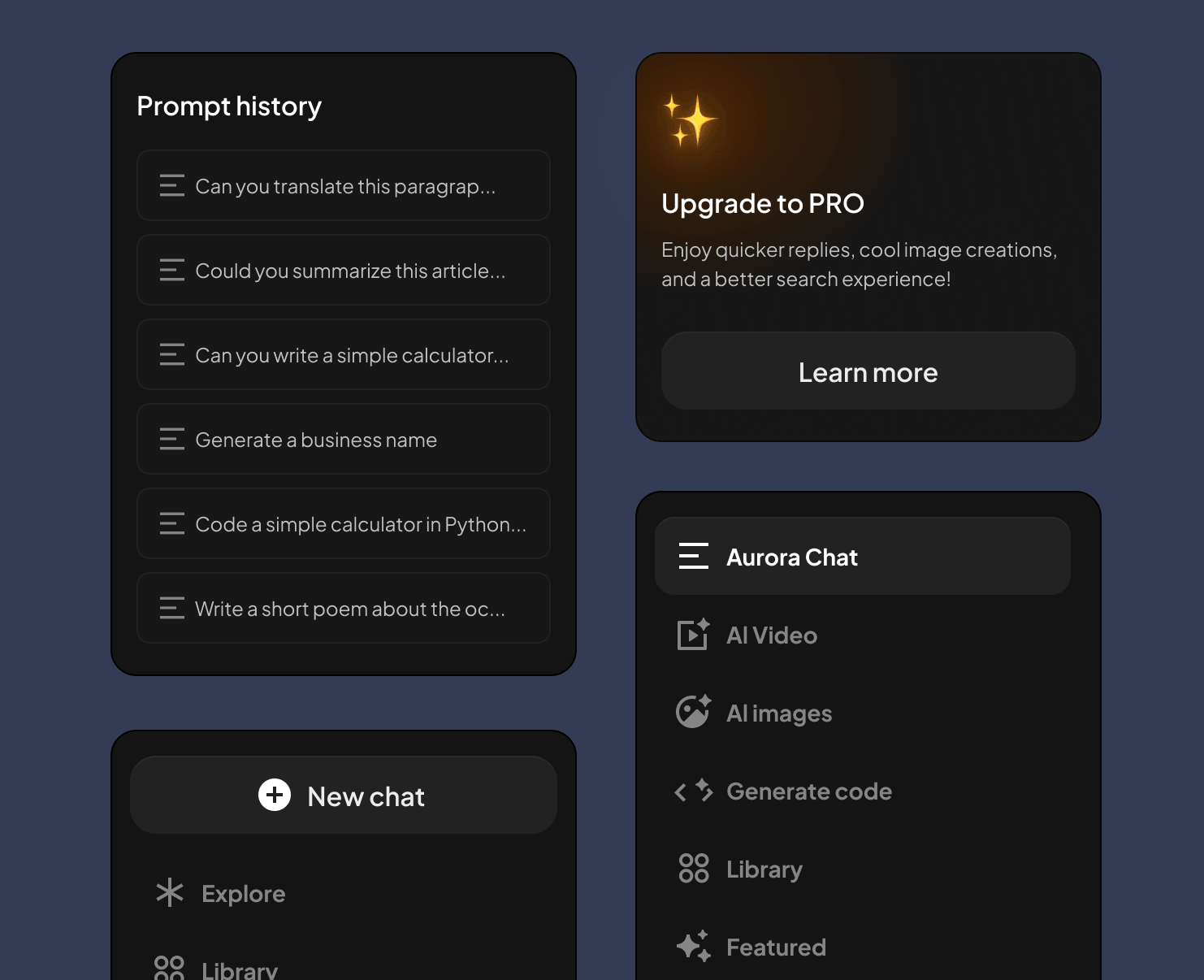Screen dimensions: 1204x980
Task: Select the 'Can you write a simple calculator' prompt
Action: tap(343, 354)
